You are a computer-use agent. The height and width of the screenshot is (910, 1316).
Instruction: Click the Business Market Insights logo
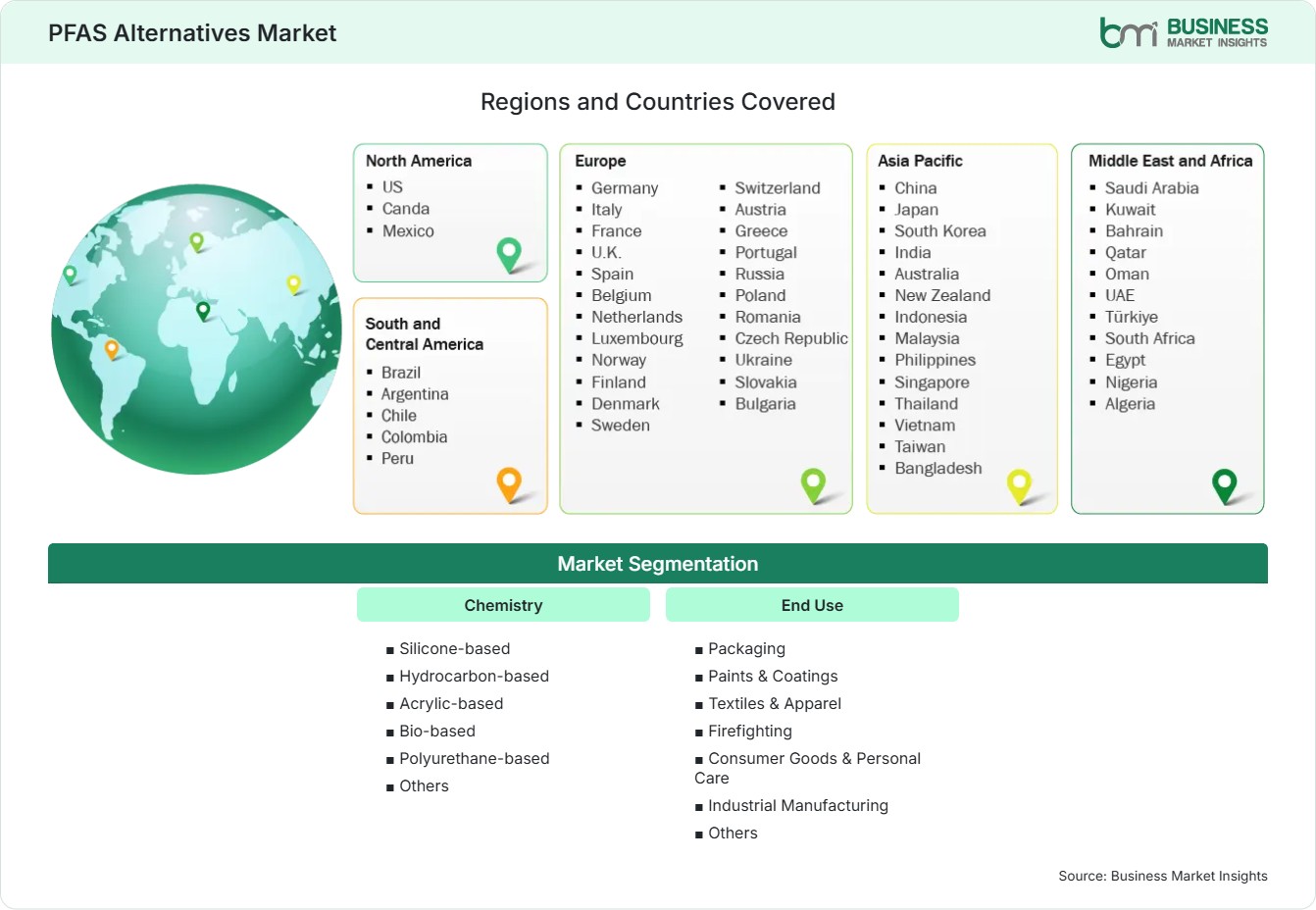click(x=1184, y=32)
